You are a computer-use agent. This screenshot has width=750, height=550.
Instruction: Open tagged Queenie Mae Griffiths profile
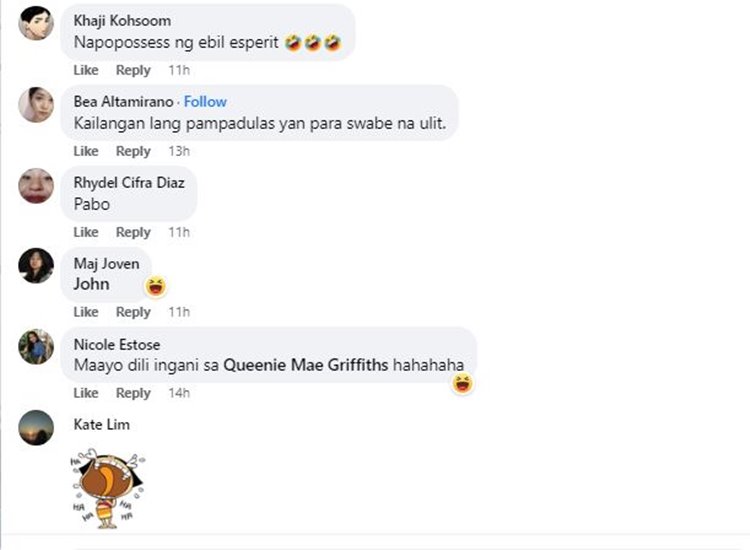click(x=306, y=365)
